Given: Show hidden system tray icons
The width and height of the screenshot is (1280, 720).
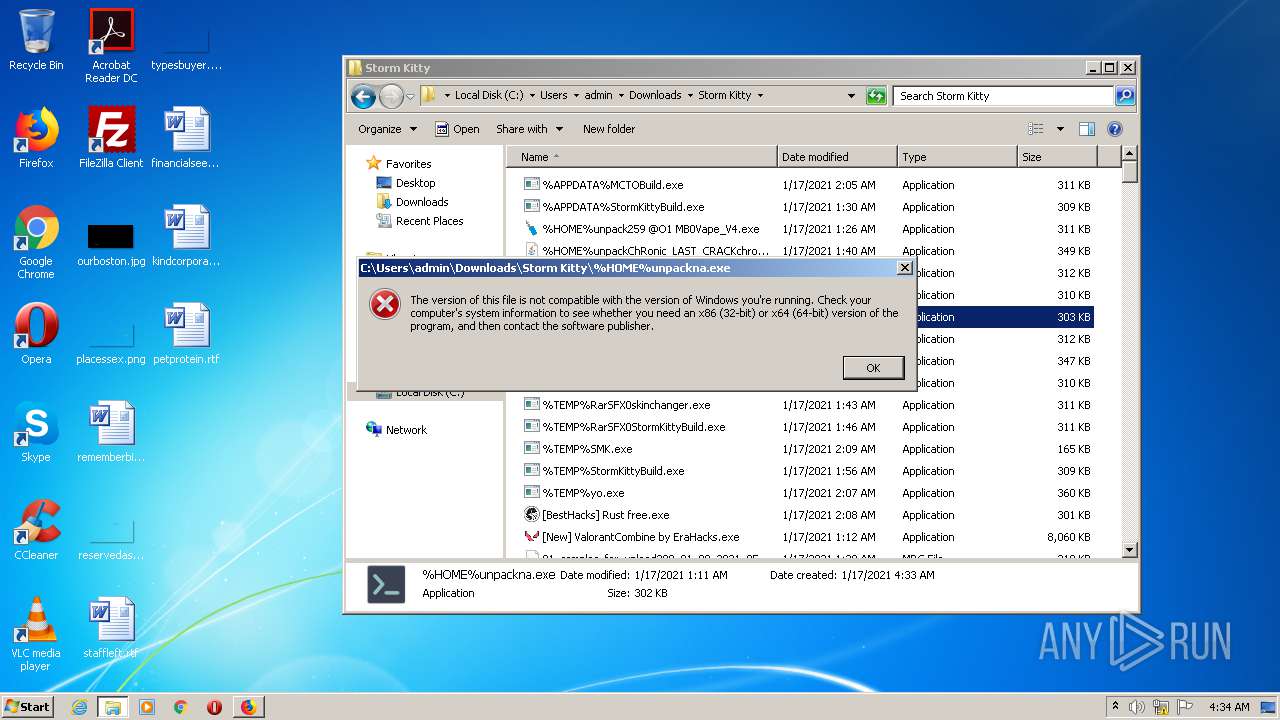Looking at the screenshot, I should 1115,707.
